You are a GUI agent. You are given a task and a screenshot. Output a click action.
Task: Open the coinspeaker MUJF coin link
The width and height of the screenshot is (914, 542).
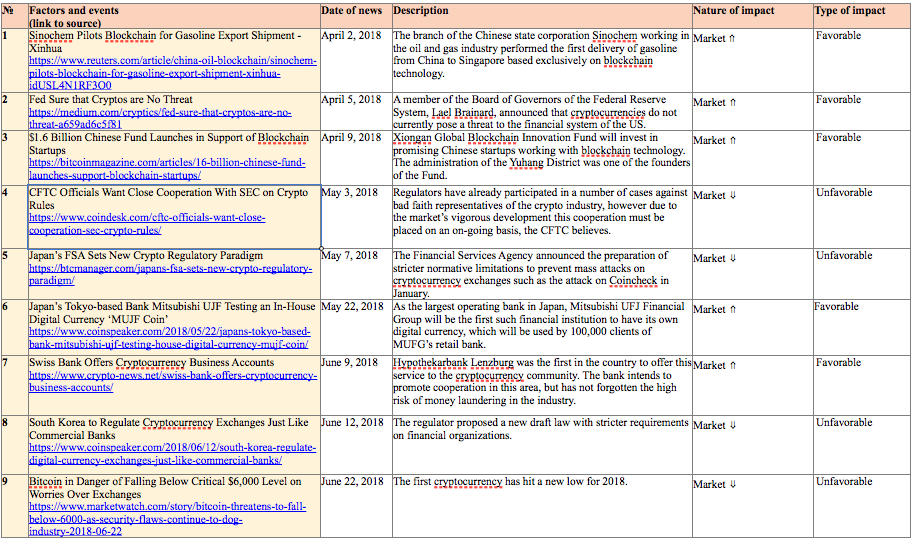point(170,338)
